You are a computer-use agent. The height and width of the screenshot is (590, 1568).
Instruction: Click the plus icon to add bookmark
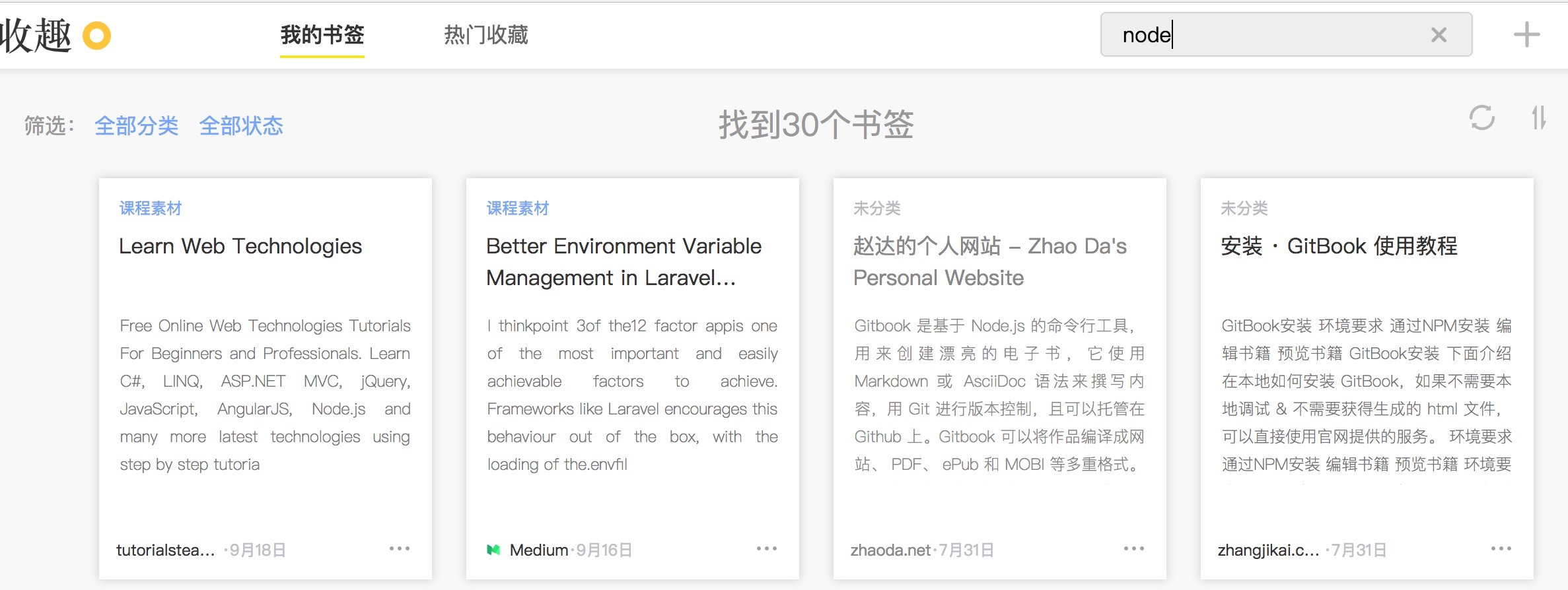point(1526,34)
